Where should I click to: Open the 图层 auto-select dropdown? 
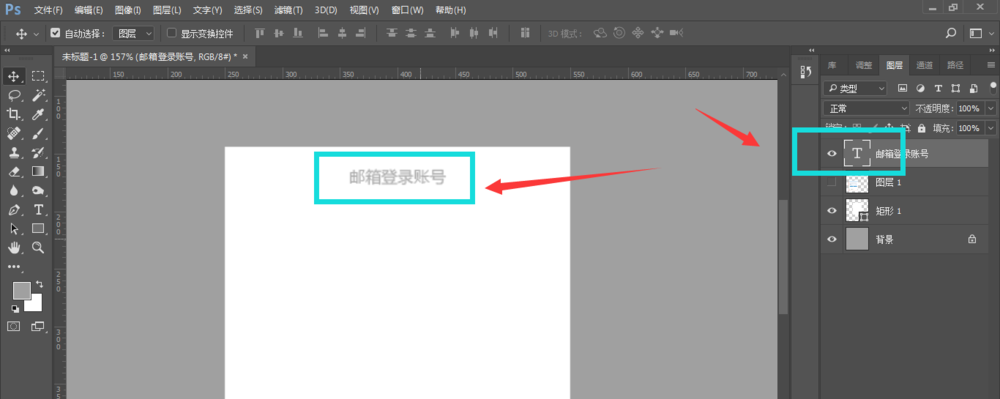point(134,33)
